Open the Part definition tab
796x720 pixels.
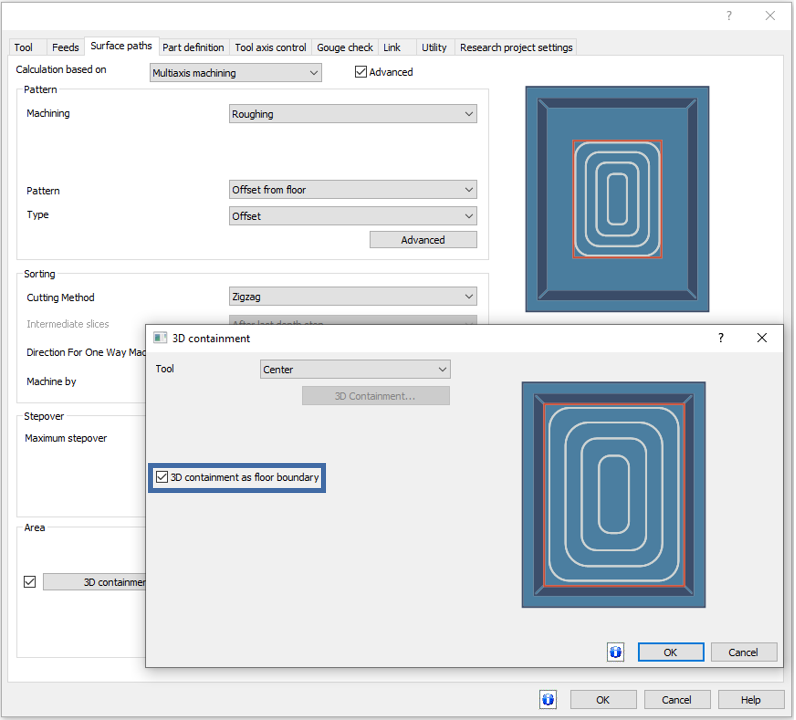click(193, 47)
